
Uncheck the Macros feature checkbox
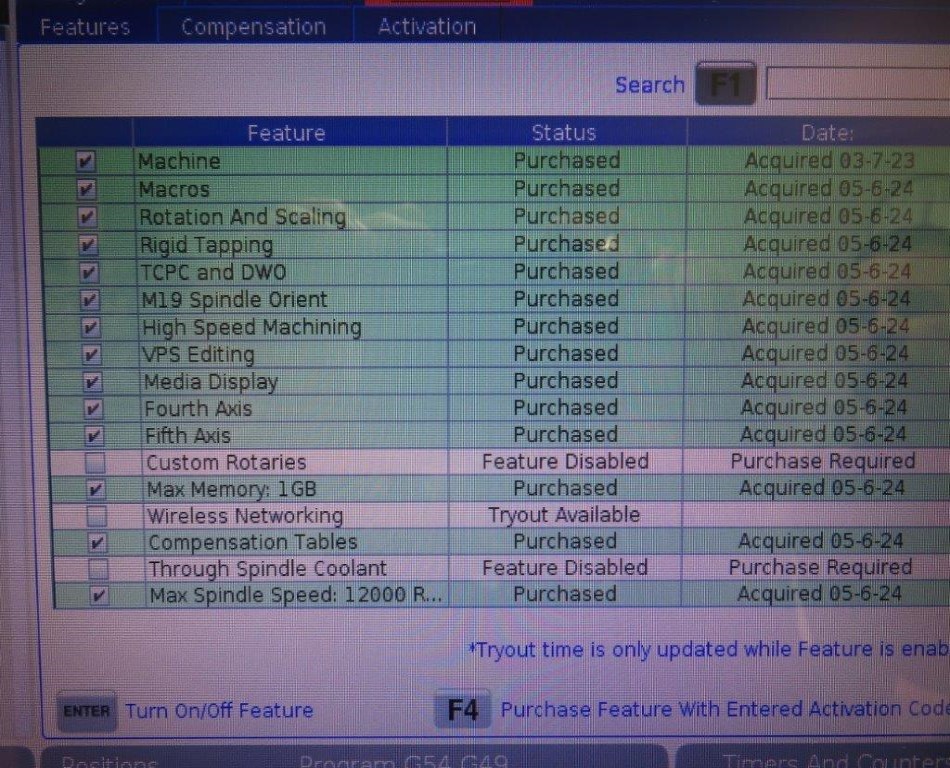(x=87, y=189)
